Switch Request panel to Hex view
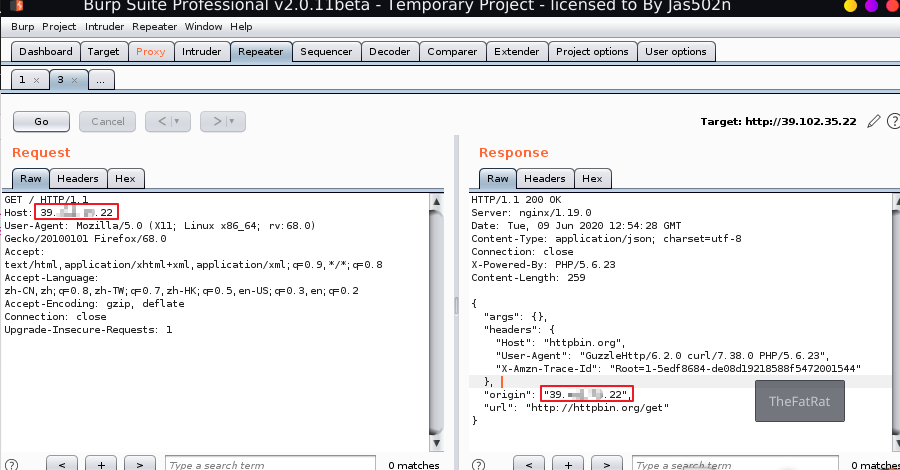This screenshot has height=470, width=900. pos(125,178)
